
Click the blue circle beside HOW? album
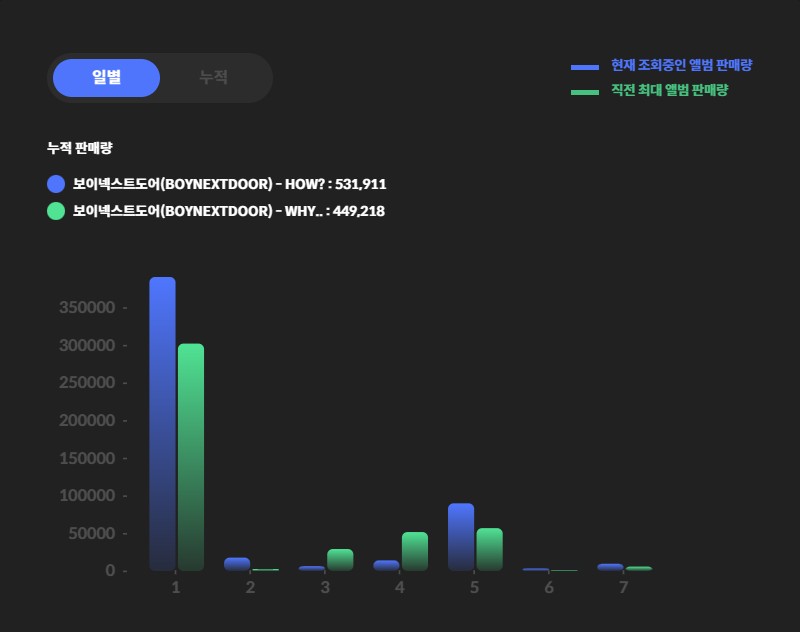(56, 184)
